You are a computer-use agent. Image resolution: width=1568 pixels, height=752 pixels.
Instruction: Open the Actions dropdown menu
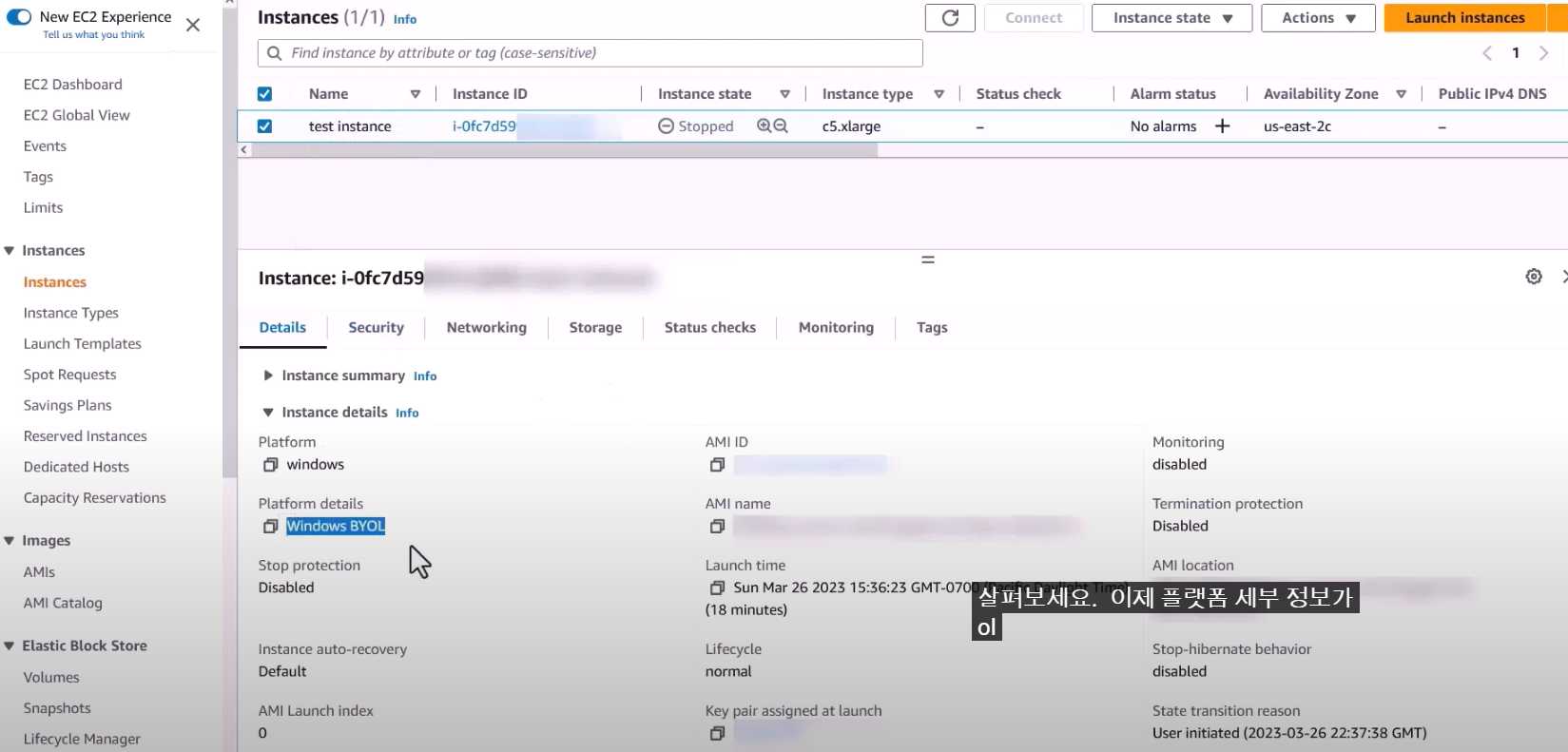pos(1318,18)
